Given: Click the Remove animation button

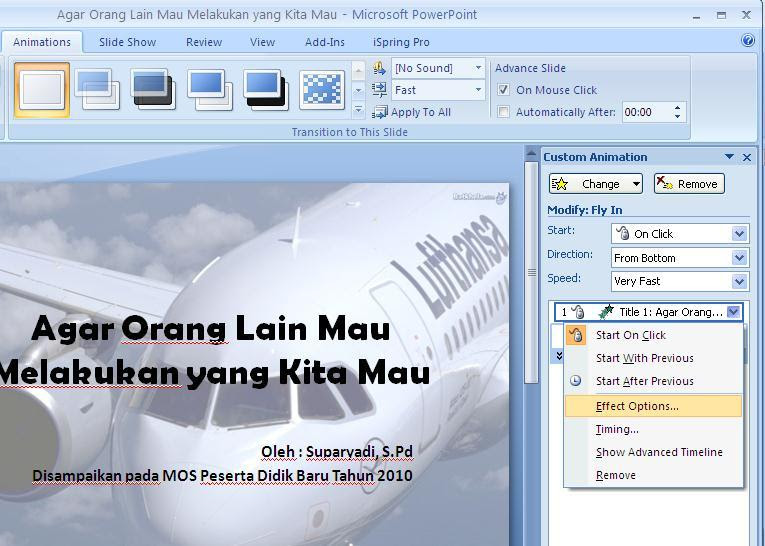Looking at the screenshot, I should point(689,184).
